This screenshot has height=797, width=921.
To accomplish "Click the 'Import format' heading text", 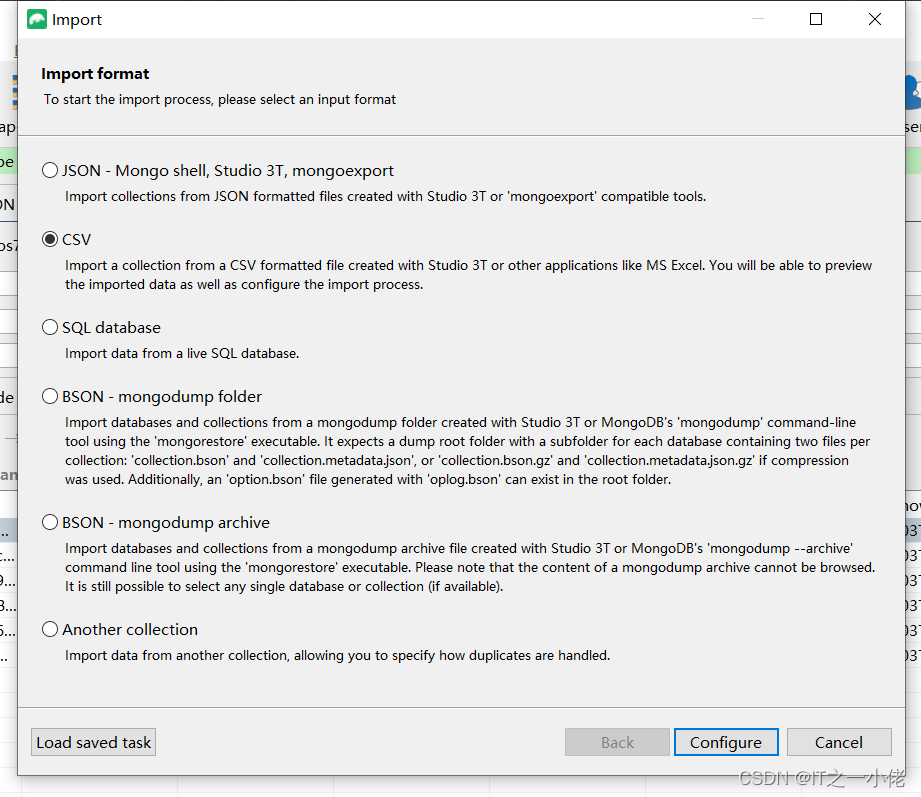I will (x=95, y=73).
